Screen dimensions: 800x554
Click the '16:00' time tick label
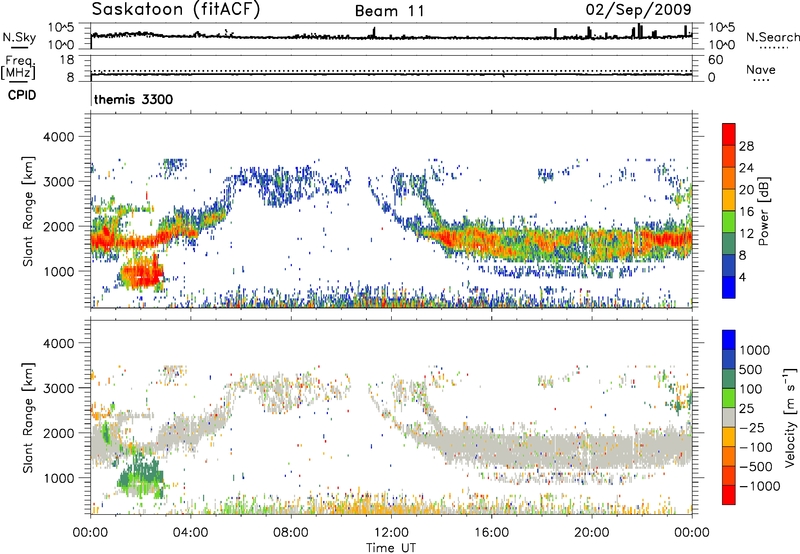(x=491, y=533)
